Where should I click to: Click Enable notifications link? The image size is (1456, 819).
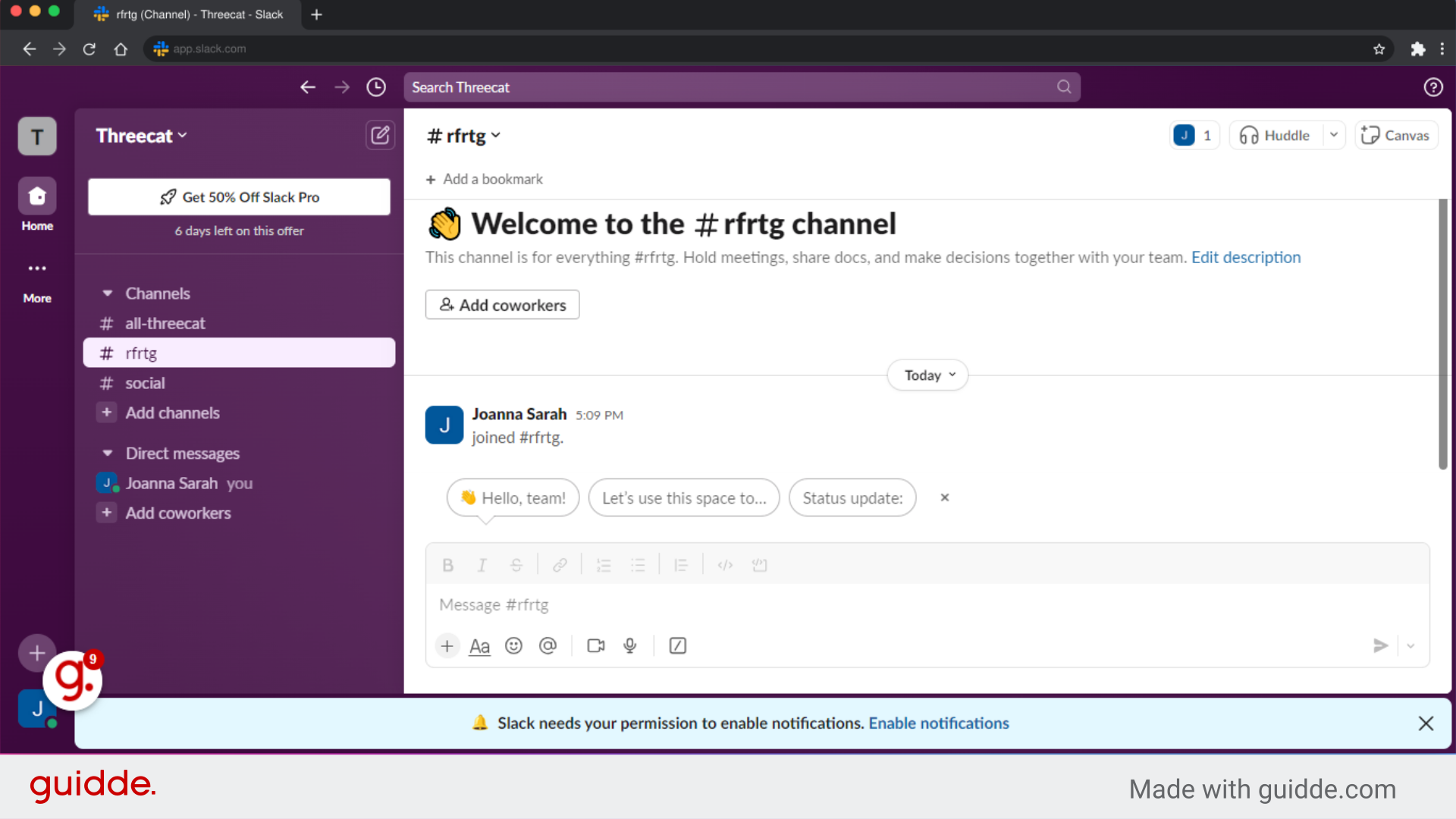[938, 723]
